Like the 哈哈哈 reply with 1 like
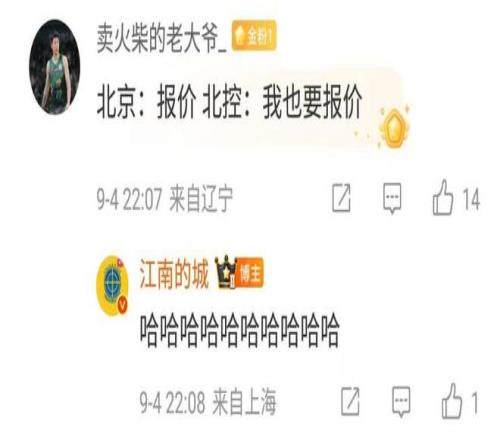This screenshot has width=500, height=440. pos(452,401)
